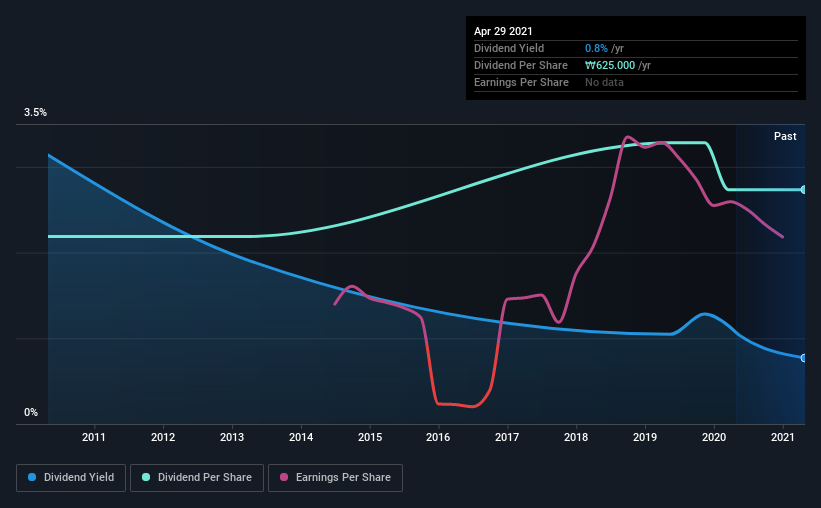The image size is (821, 508).
Task: Toggle the Earnings Per Share legend button
Action: (x=335, y=478)
